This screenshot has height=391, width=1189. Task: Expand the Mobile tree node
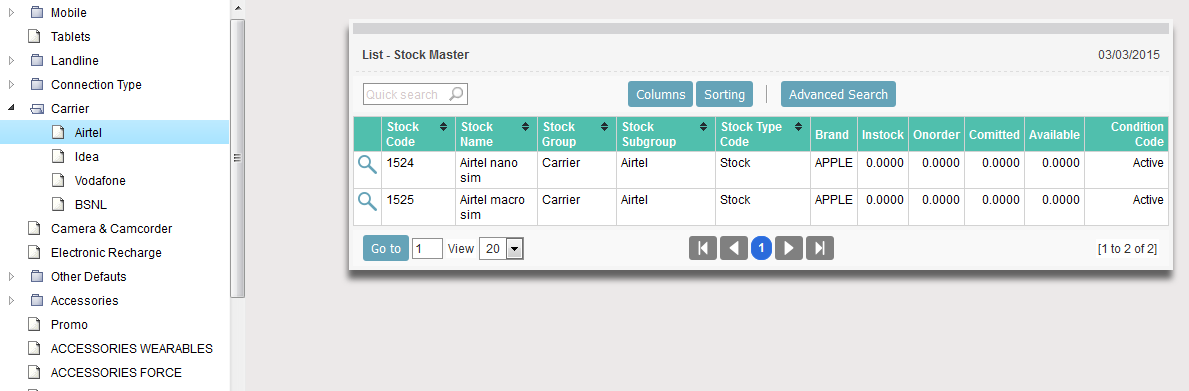click(11, 12)
